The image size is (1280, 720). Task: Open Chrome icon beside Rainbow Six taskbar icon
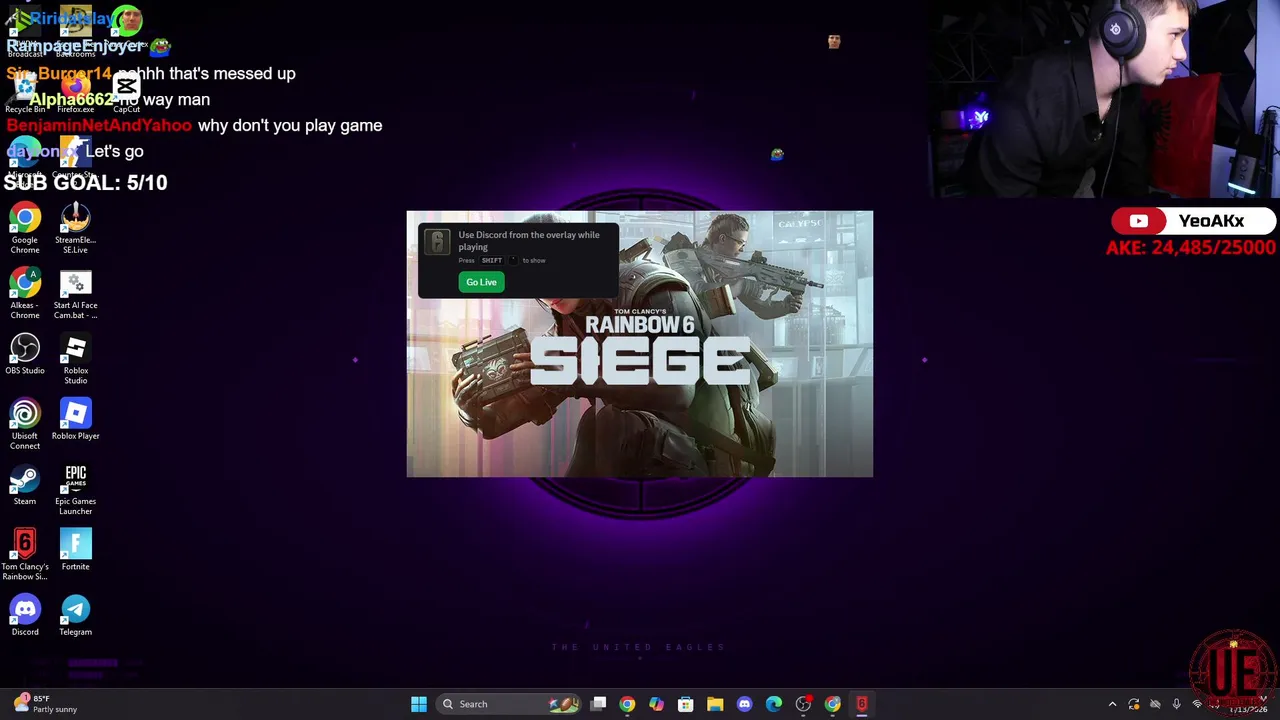pos(832,704)
